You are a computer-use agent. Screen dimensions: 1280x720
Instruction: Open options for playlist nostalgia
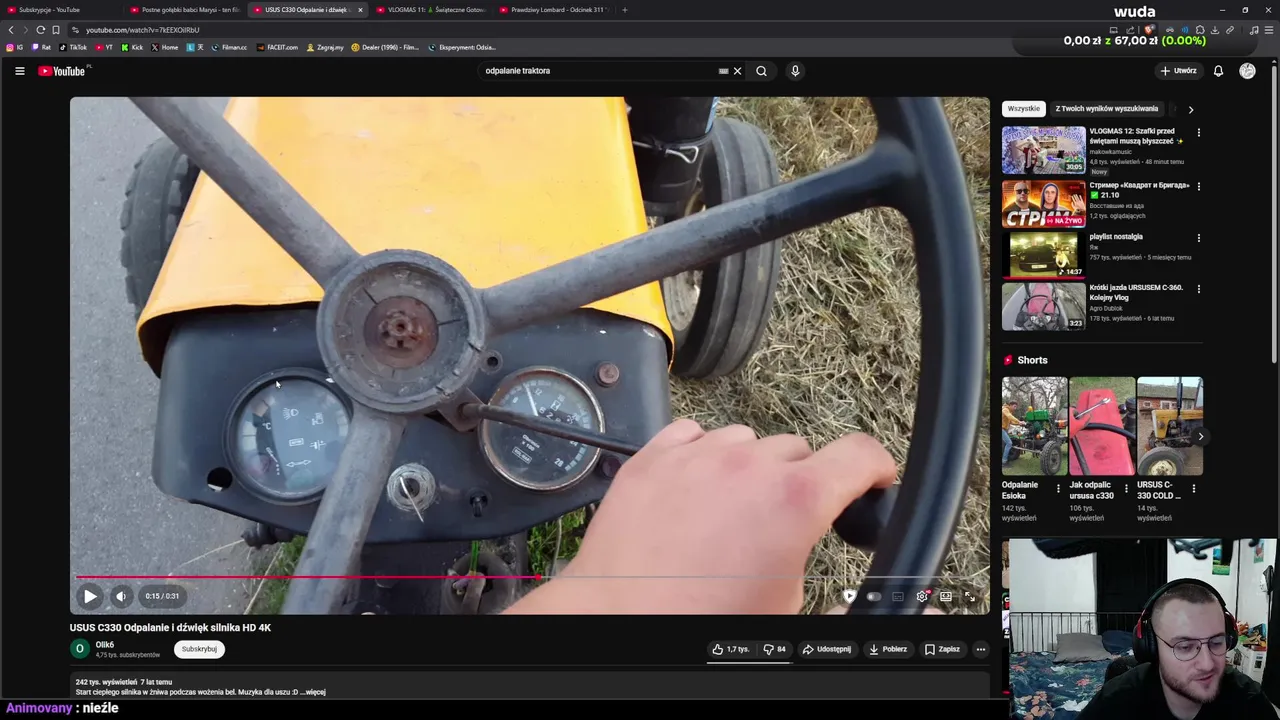tap(1198, 238)
